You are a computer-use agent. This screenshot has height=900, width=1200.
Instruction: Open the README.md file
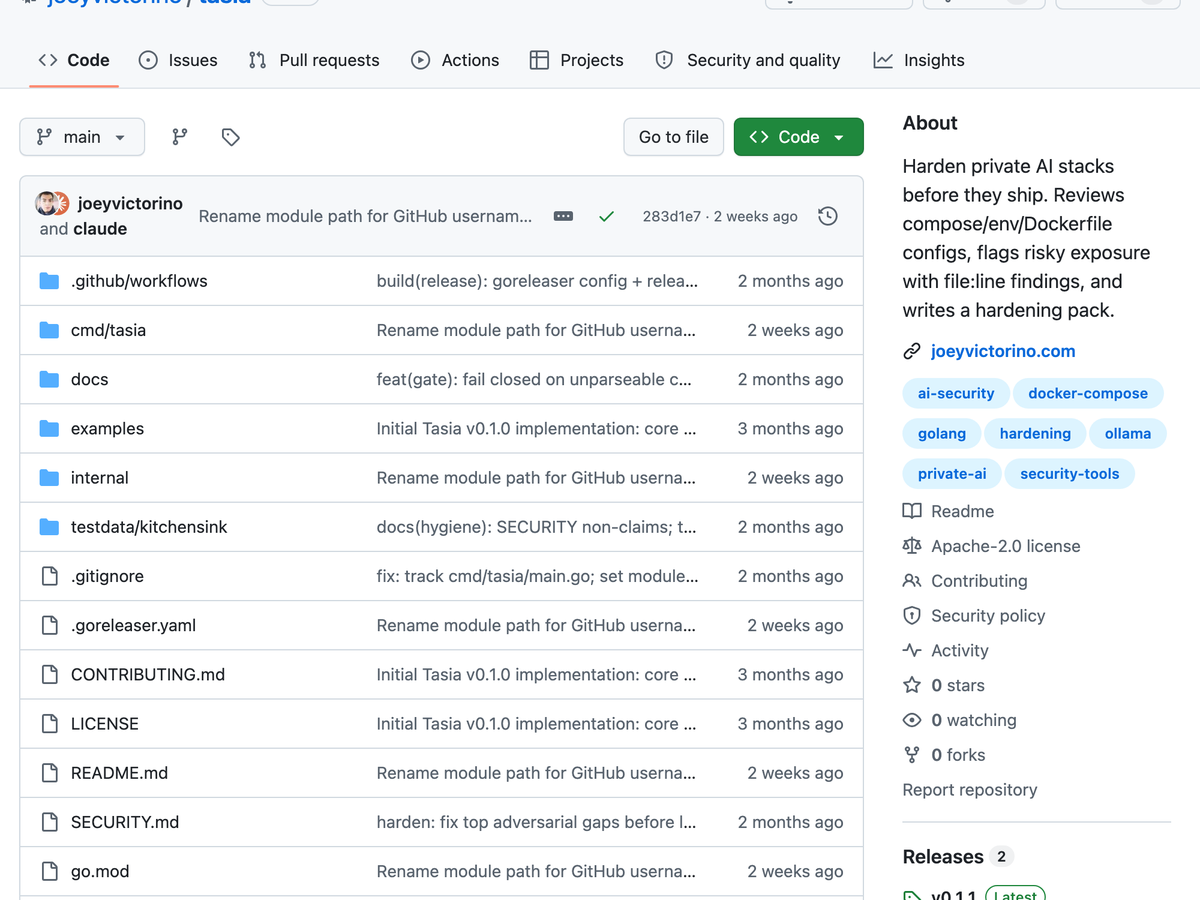pos(119,773)
